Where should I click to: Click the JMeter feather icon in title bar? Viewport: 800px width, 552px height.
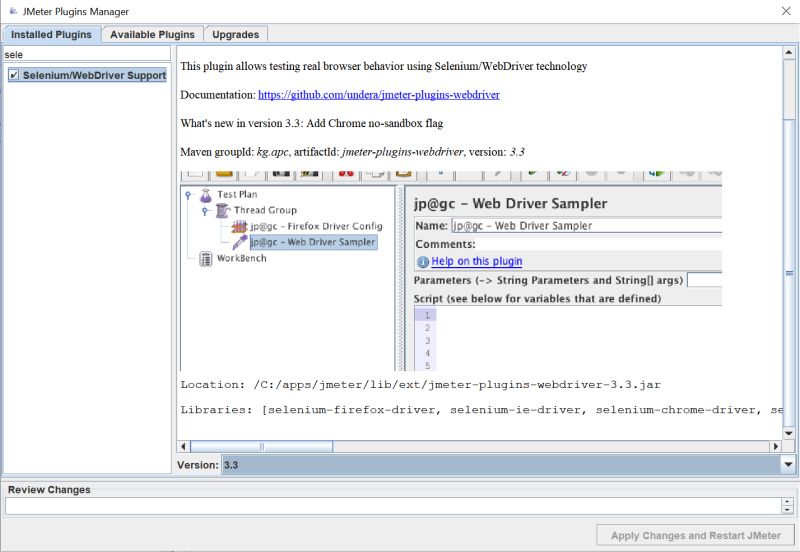(x=13, y=11)
